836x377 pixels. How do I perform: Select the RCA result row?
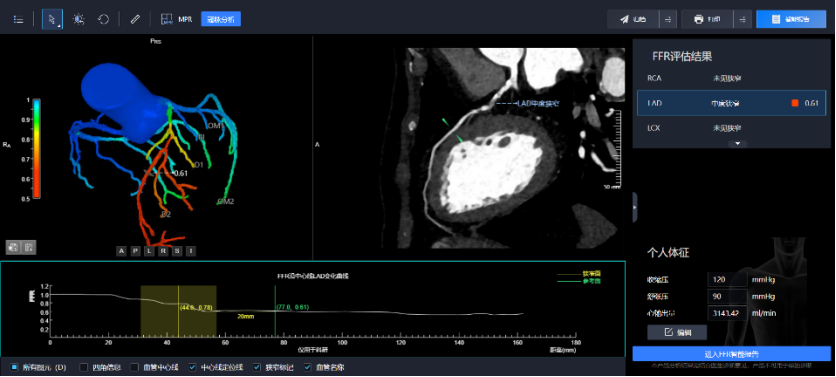[733, 78]
